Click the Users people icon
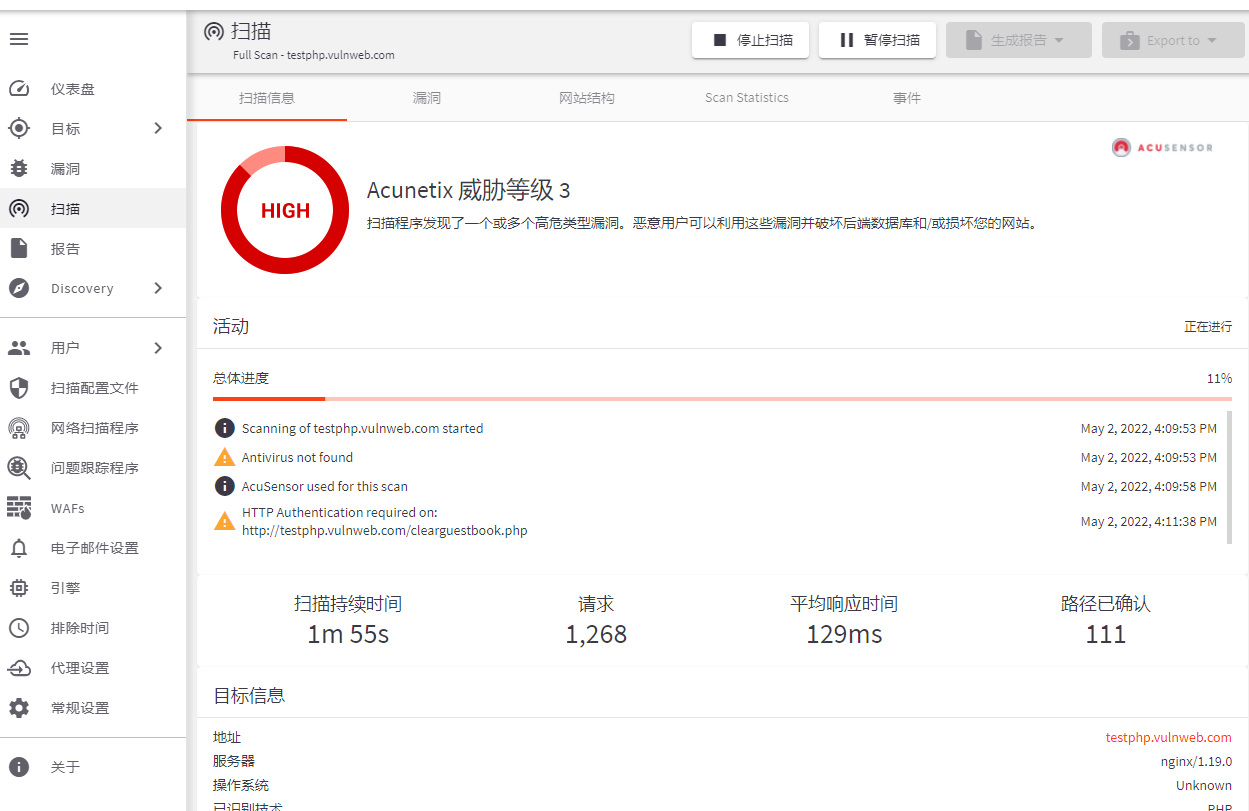Image resolution: width=1249 pixels, height=811 pixels. click(19, 348)
